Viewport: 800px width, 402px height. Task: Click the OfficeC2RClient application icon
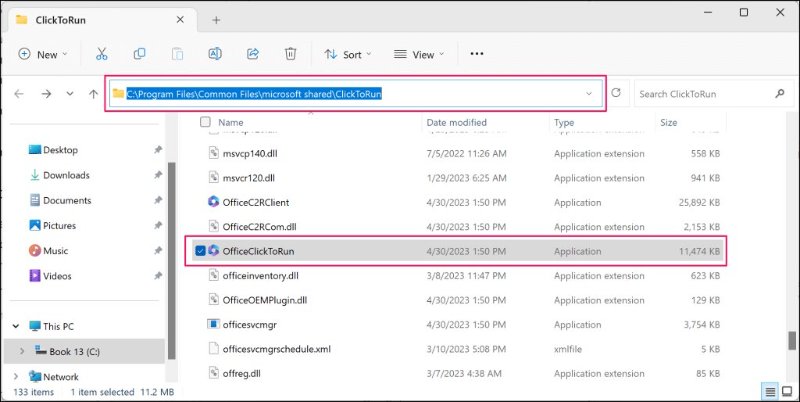pyautogui.click(x=213, y=202)
